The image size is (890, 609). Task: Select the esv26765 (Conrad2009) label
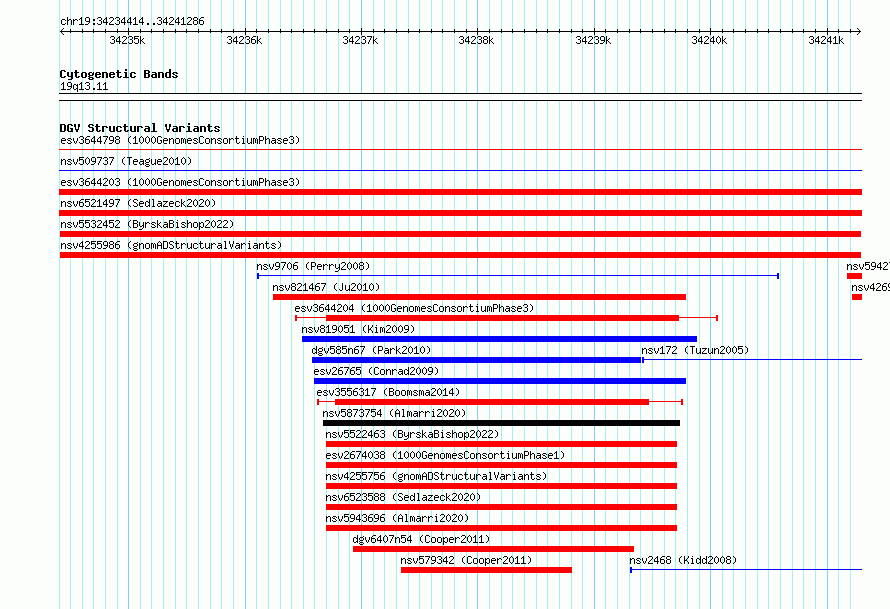click(376, 371)
